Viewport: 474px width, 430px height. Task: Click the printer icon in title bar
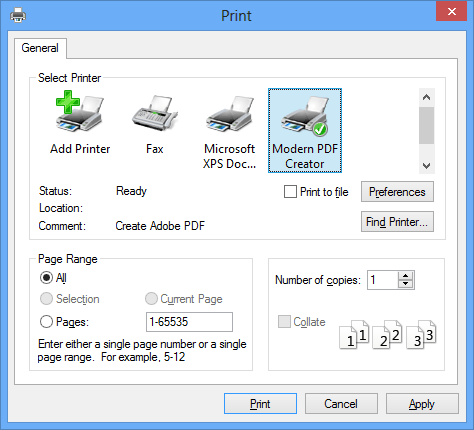pyautogui.click(x=18, y=15)
